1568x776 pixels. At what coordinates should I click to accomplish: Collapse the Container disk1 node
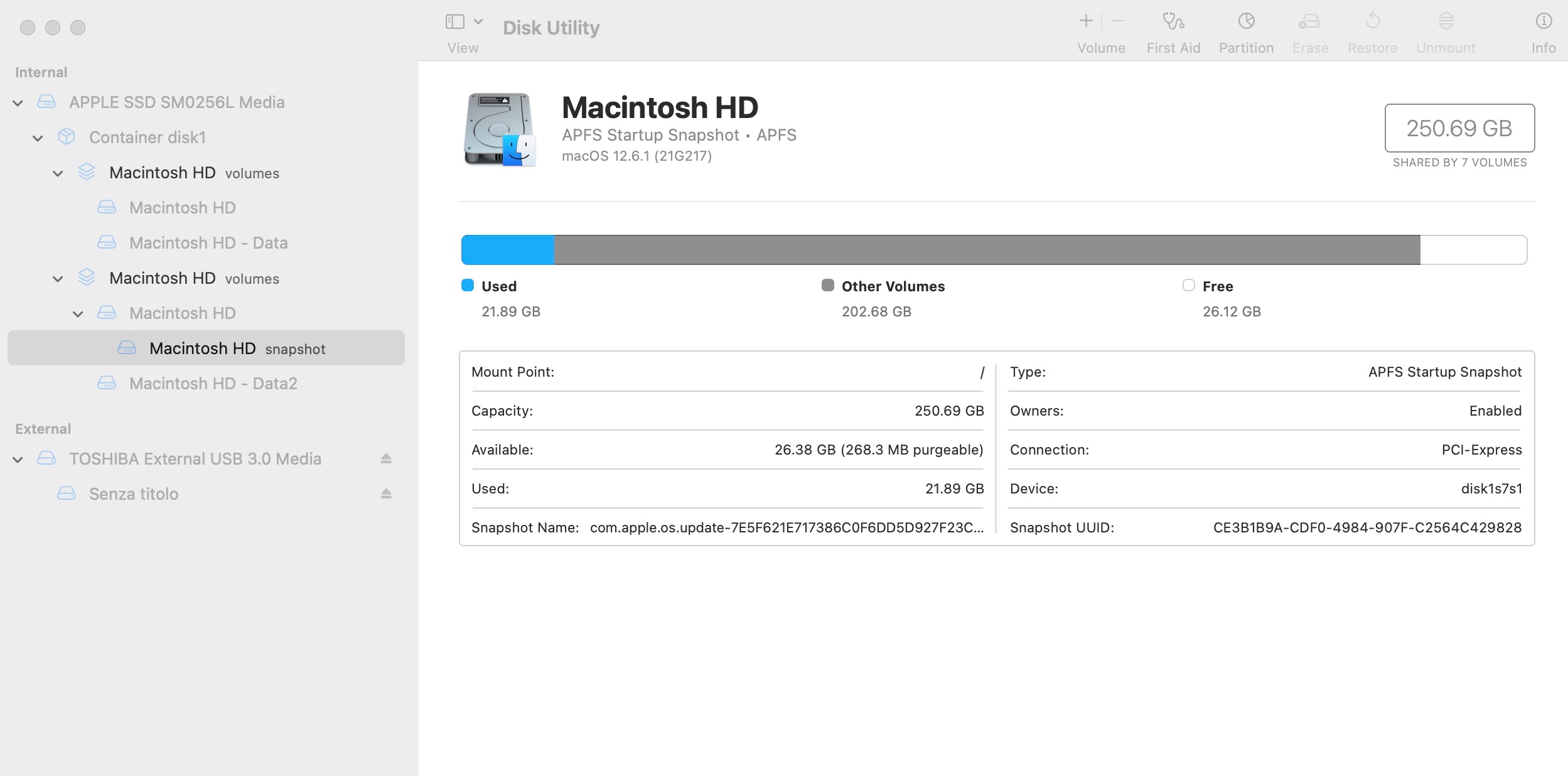coord(38,138)
